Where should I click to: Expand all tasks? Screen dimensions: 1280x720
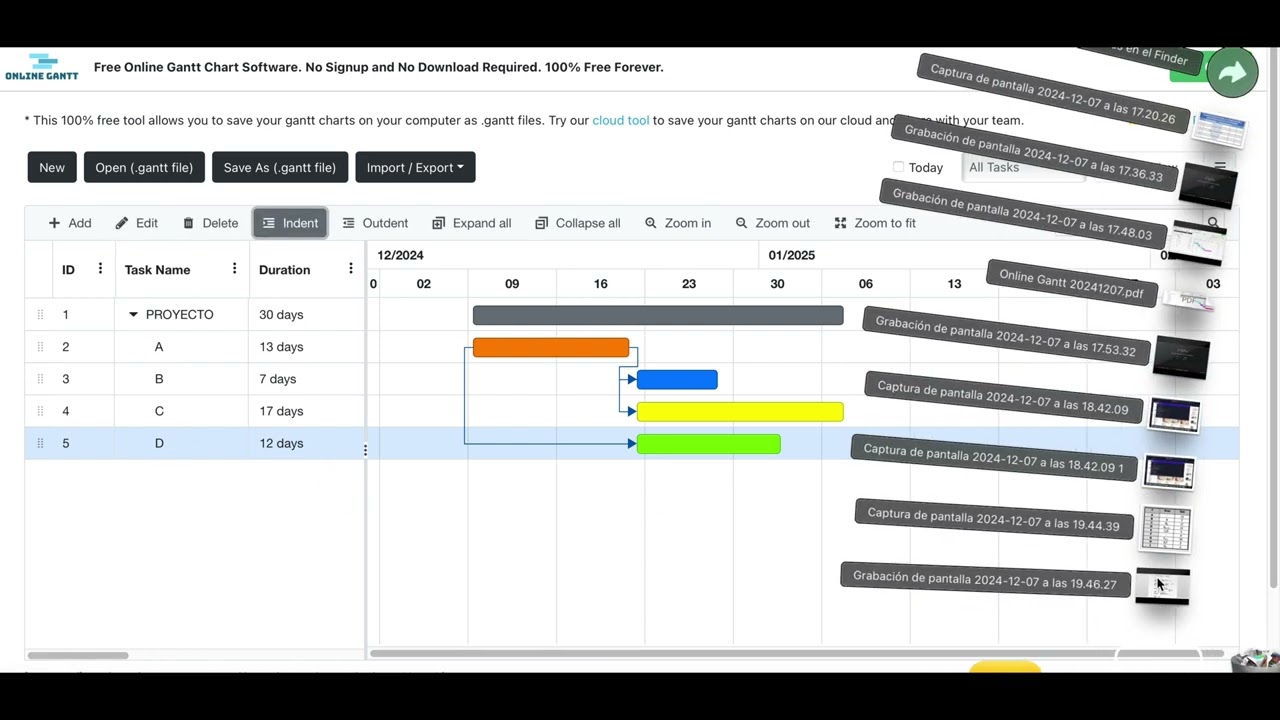(x=472, y=223)
